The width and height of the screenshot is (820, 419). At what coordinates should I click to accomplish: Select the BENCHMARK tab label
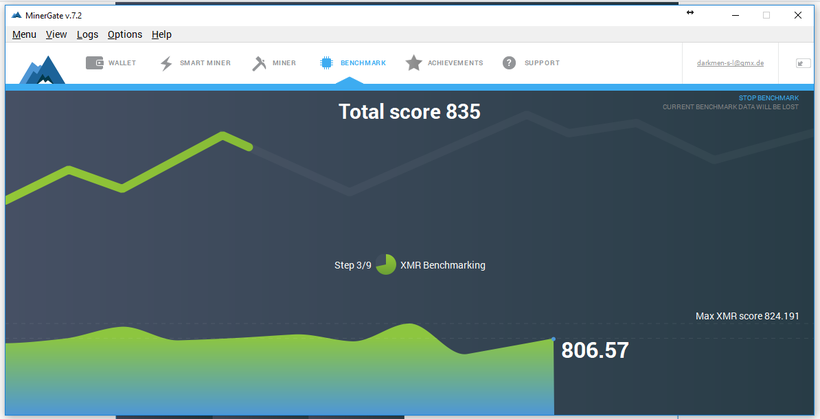pyautogui.click(x=363, y=63)
